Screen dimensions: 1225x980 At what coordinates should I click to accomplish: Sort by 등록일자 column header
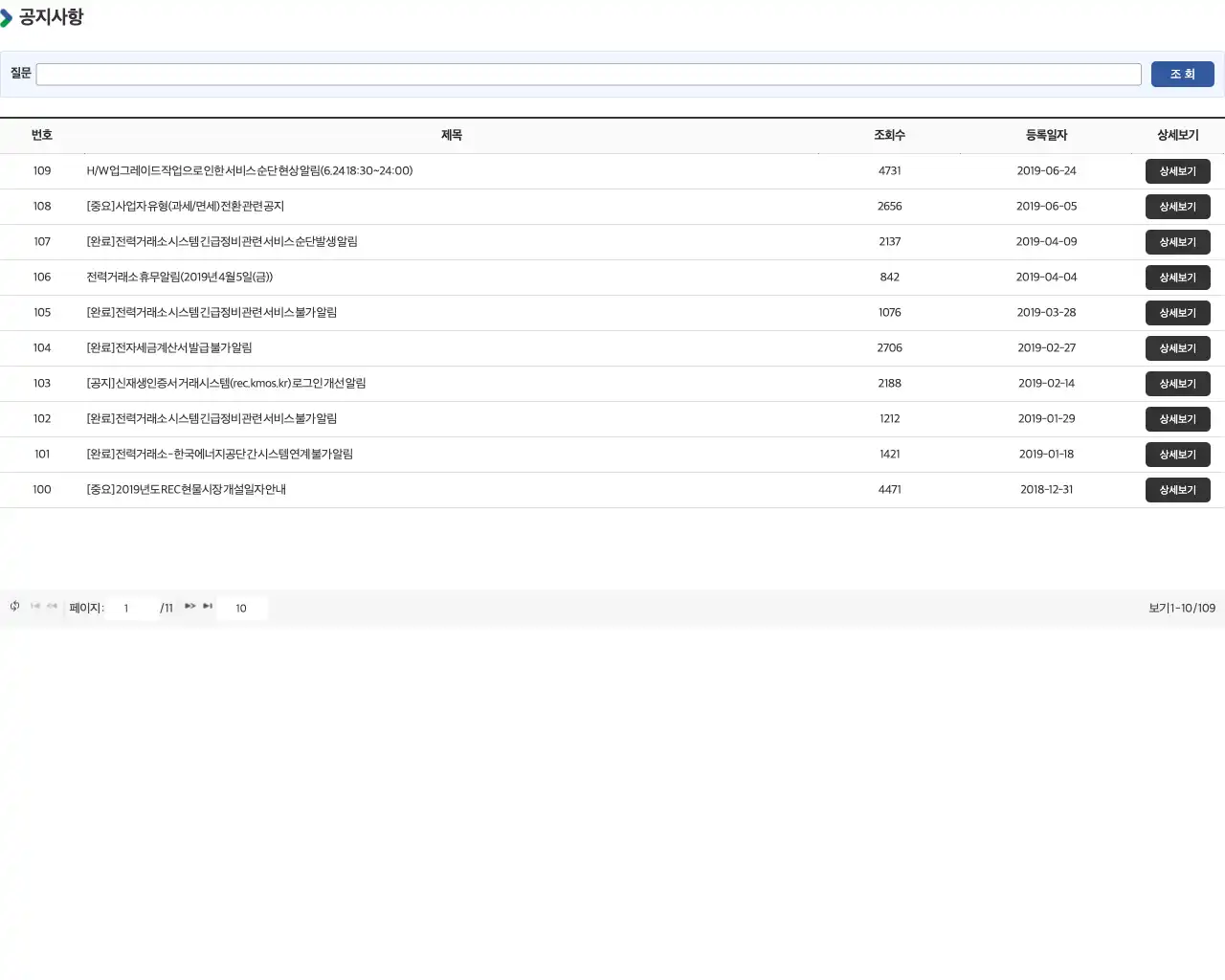pos(1046,135)
